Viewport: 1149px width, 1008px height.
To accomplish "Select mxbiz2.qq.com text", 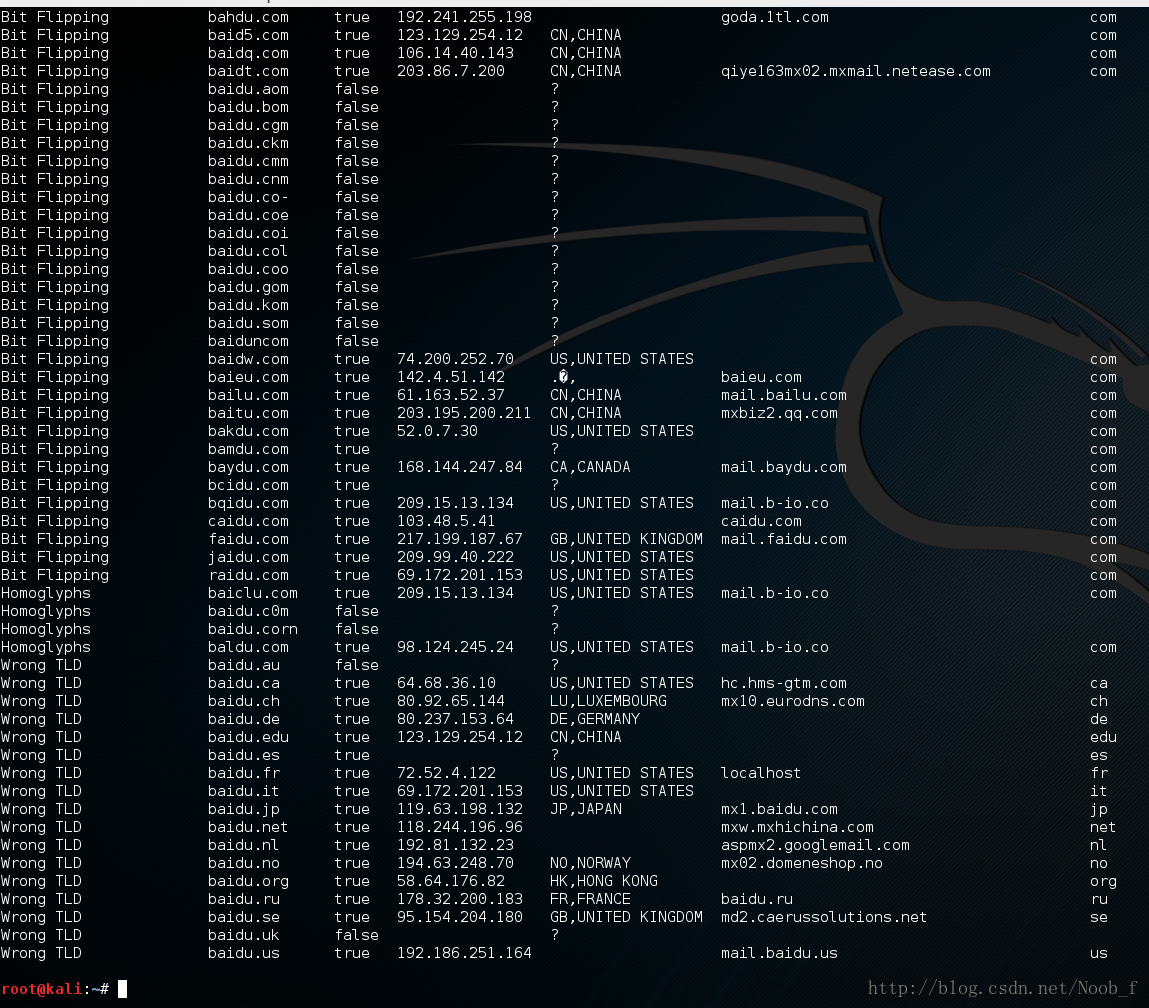I will (779, 413).
